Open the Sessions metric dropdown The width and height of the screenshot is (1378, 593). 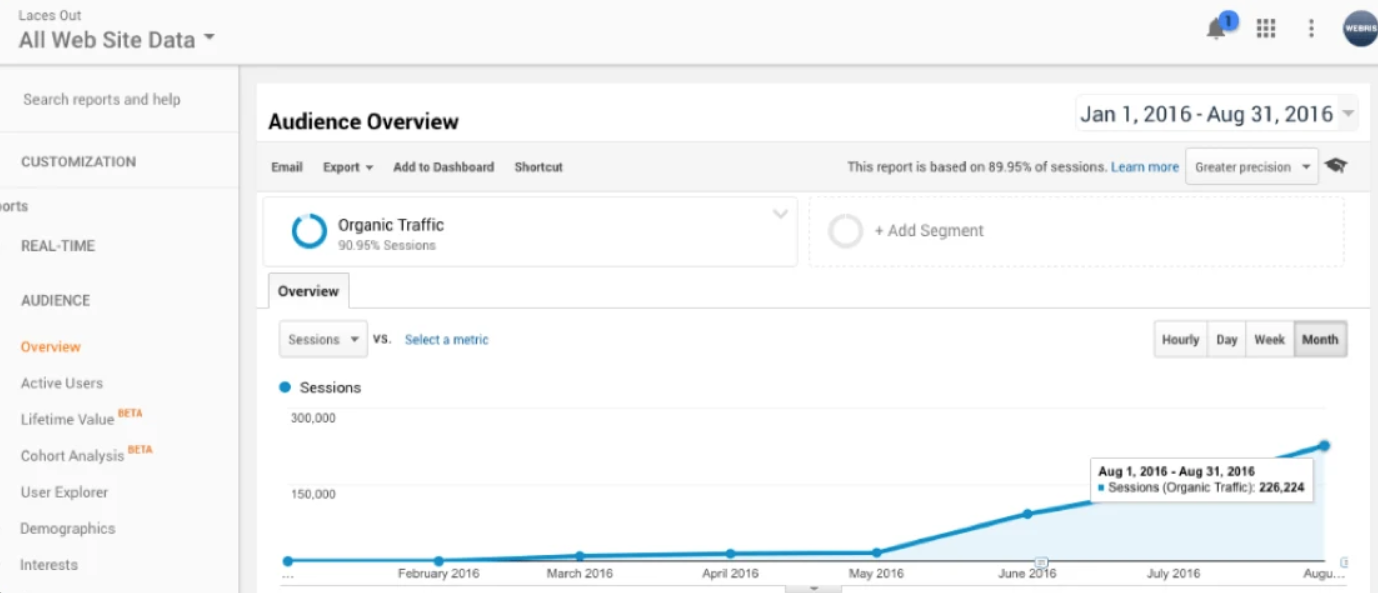click(x=323, y=340)
